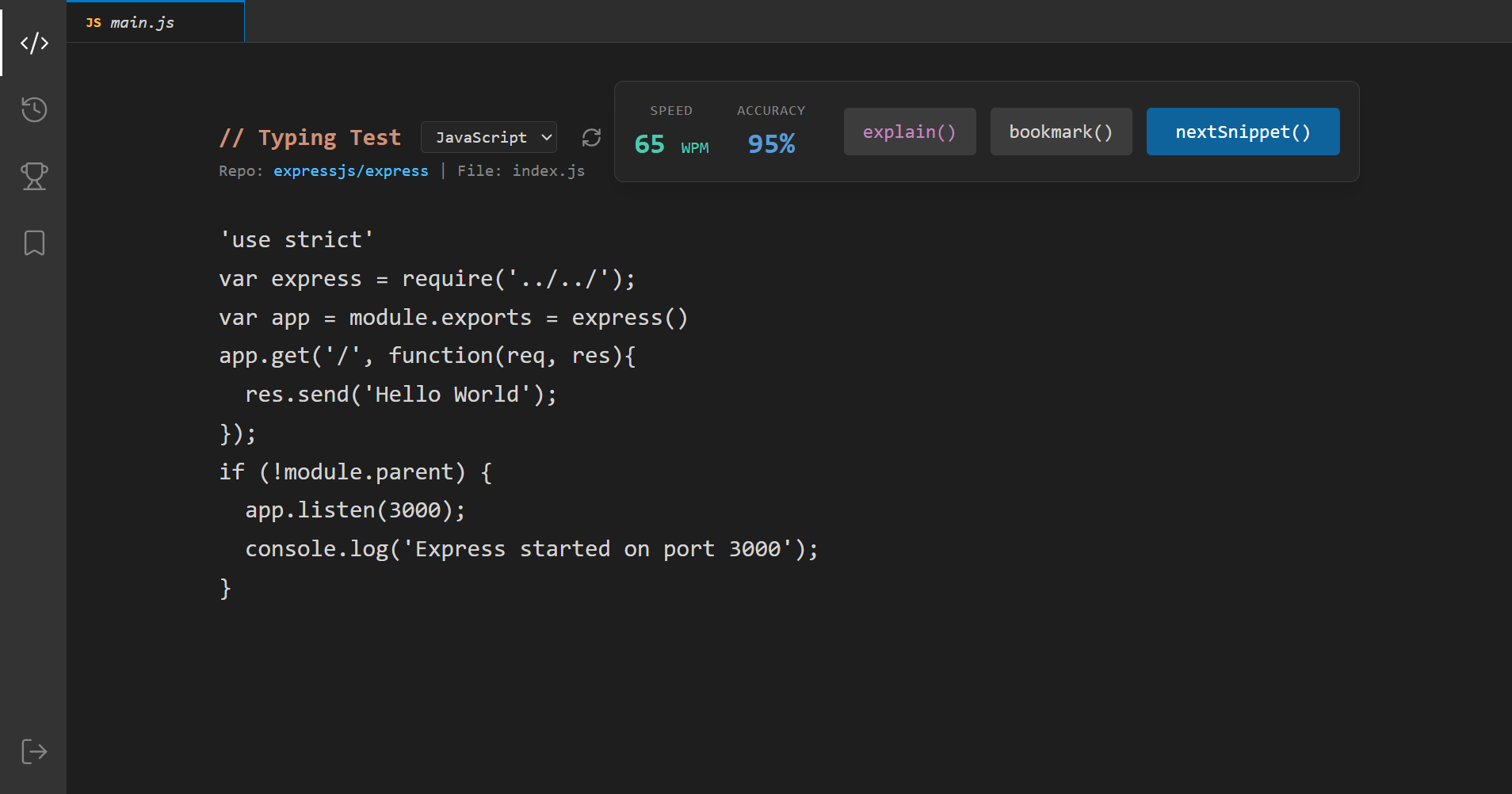1512x794 pixels.
Task: Open the trophy leaderboard icon
Action: [34, 176]
